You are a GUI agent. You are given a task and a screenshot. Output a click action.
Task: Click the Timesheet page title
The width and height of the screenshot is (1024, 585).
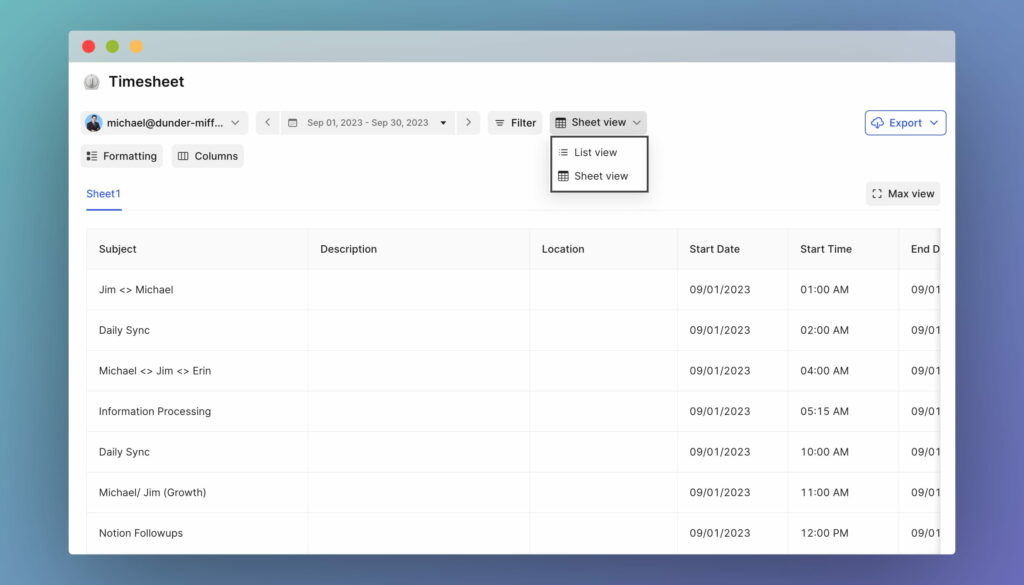coord(146,82)
